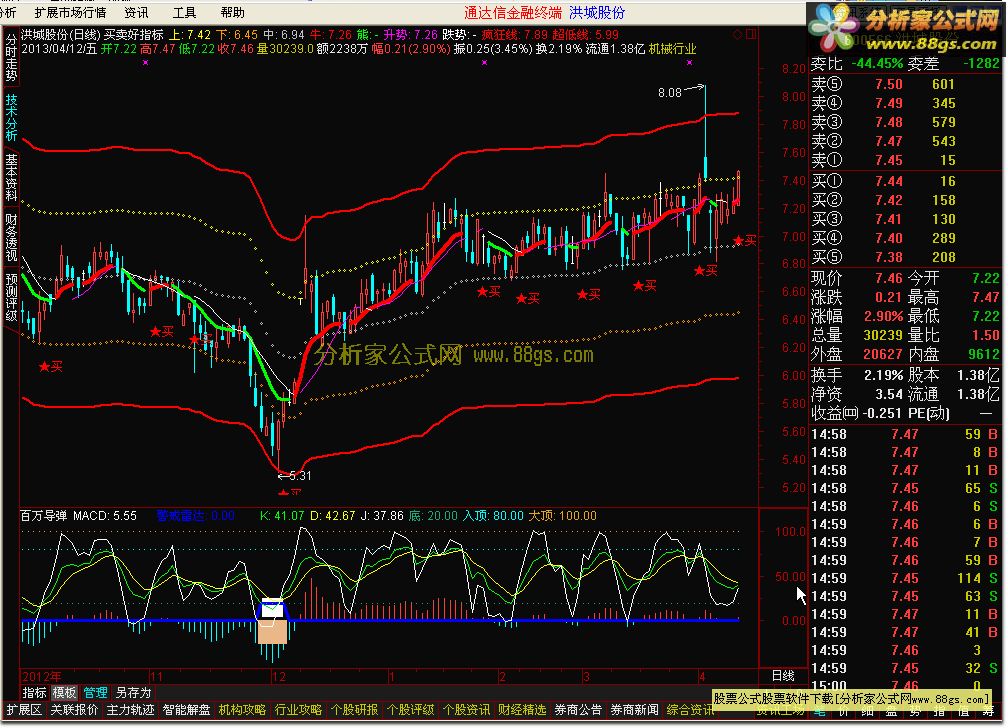The height and width of the screenshot is (728, 1008).
Task: Click the 换手 2.19% field
Action: tap(858, 375)
